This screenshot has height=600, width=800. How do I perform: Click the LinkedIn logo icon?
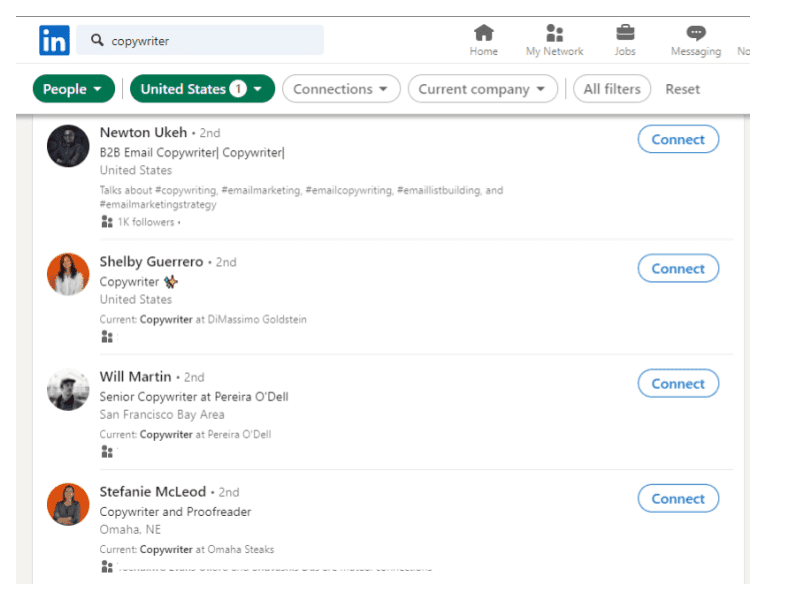tap(54, 41)
